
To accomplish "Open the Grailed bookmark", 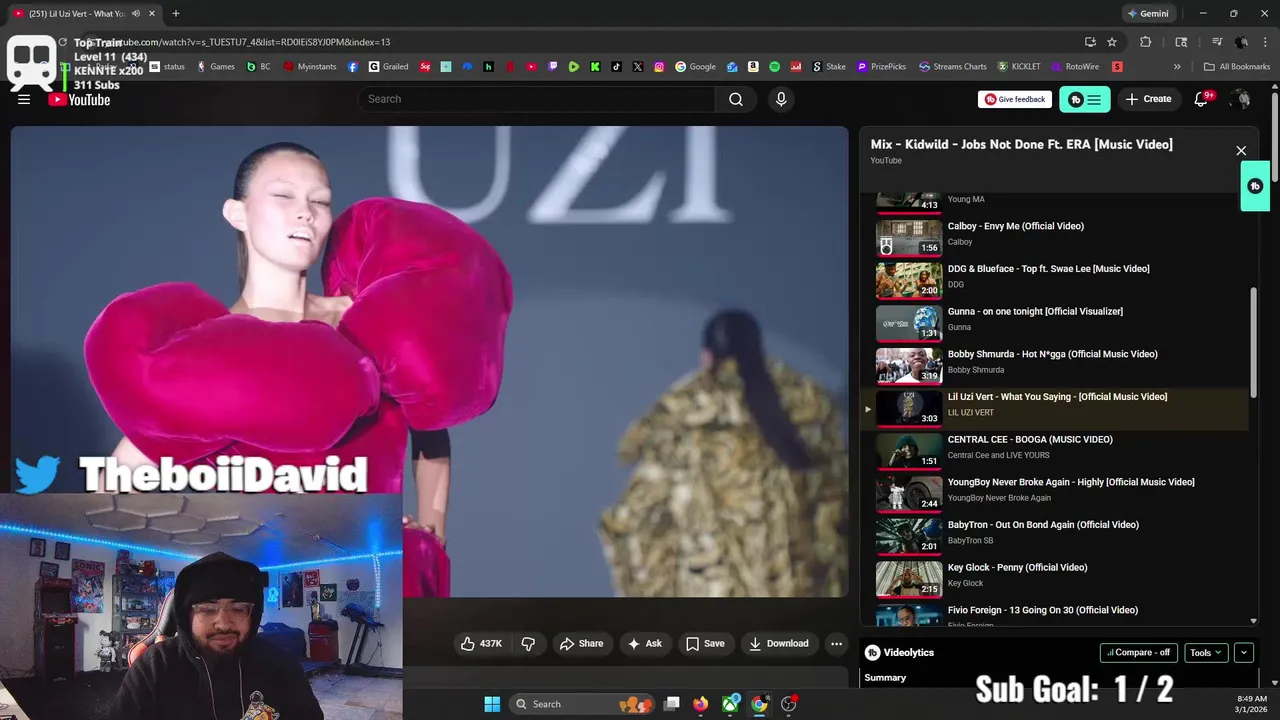I will (x=389, y=67).
